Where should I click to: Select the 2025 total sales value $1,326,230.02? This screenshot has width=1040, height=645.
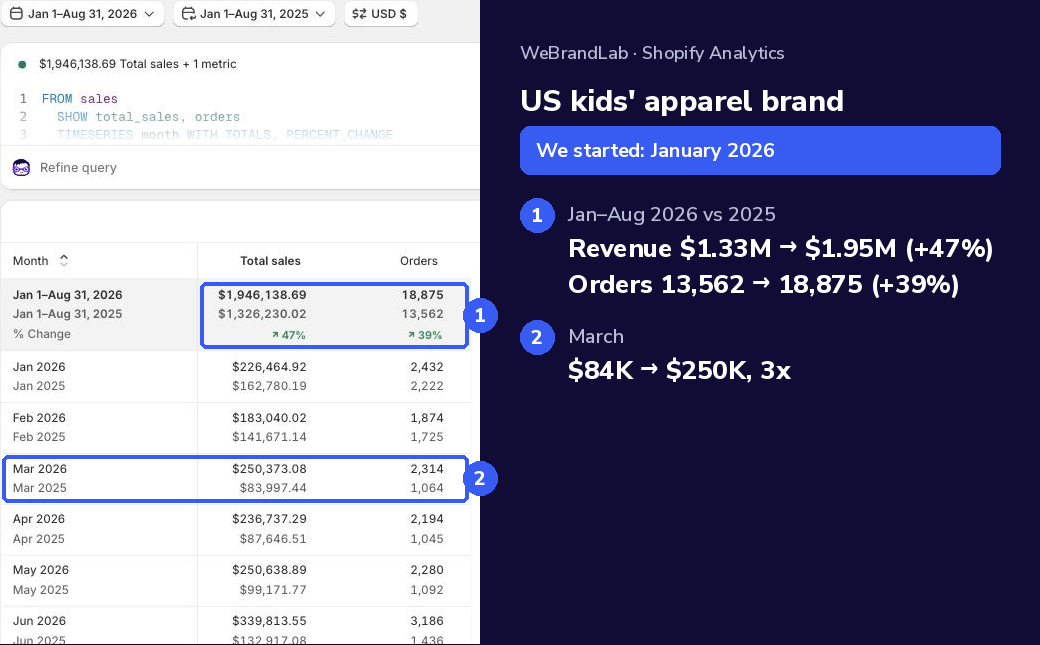pos(262,314)
